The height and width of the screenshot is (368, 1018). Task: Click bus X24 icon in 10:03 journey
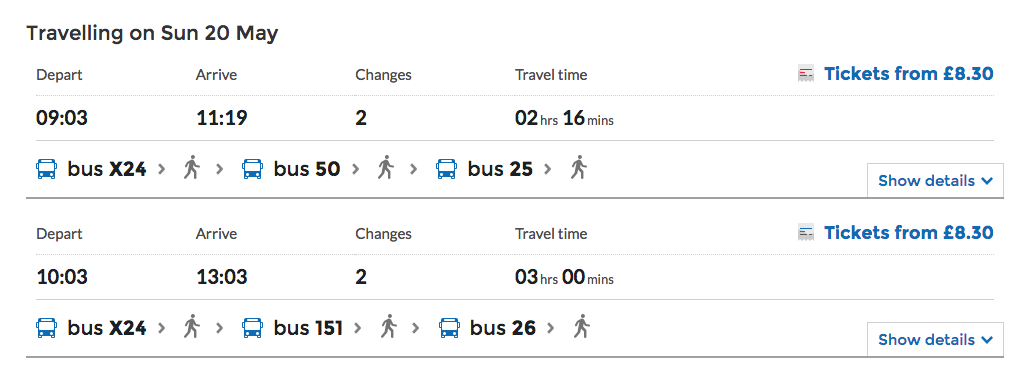coord(46,328)
